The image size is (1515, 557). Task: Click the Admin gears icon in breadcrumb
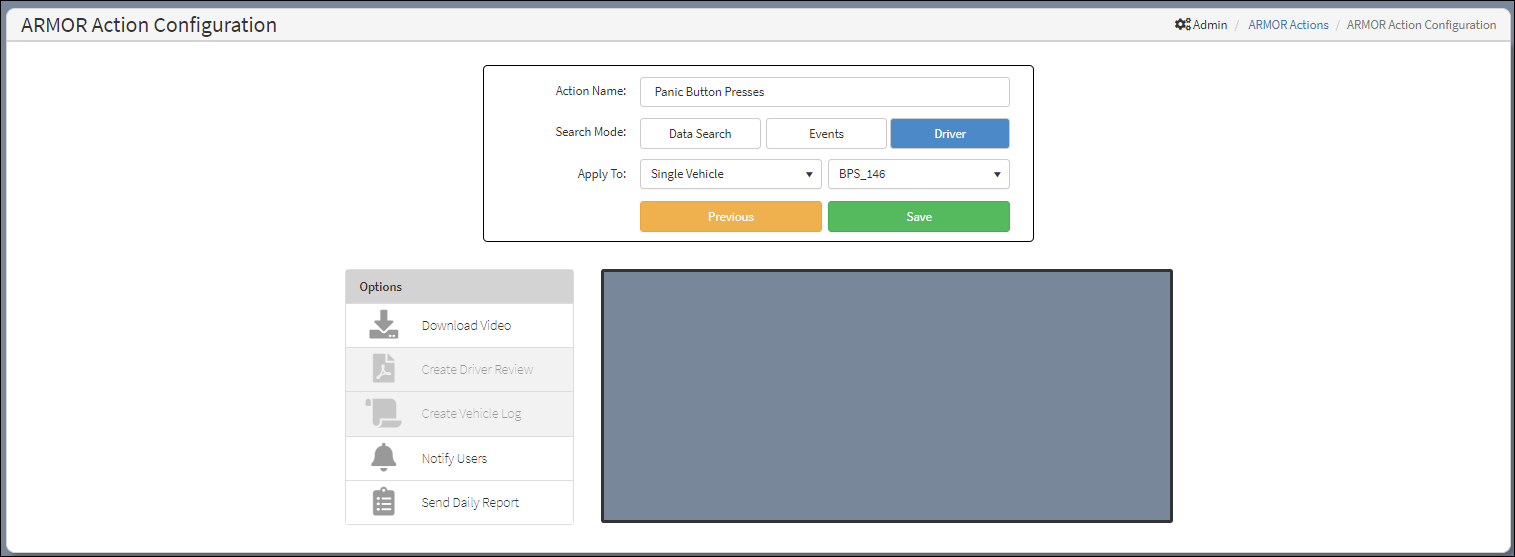[x=1182, y=25]
